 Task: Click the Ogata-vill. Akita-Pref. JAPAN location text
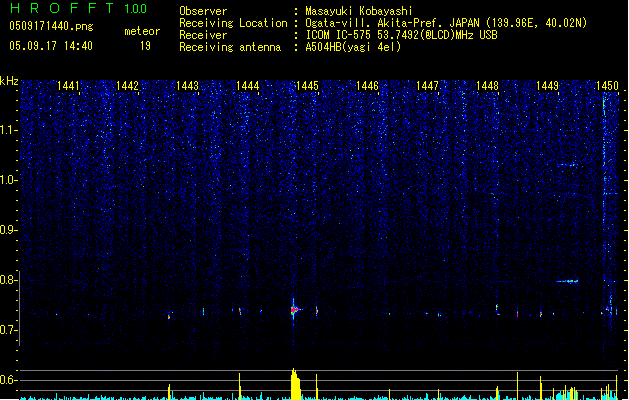tap(446, 23)
